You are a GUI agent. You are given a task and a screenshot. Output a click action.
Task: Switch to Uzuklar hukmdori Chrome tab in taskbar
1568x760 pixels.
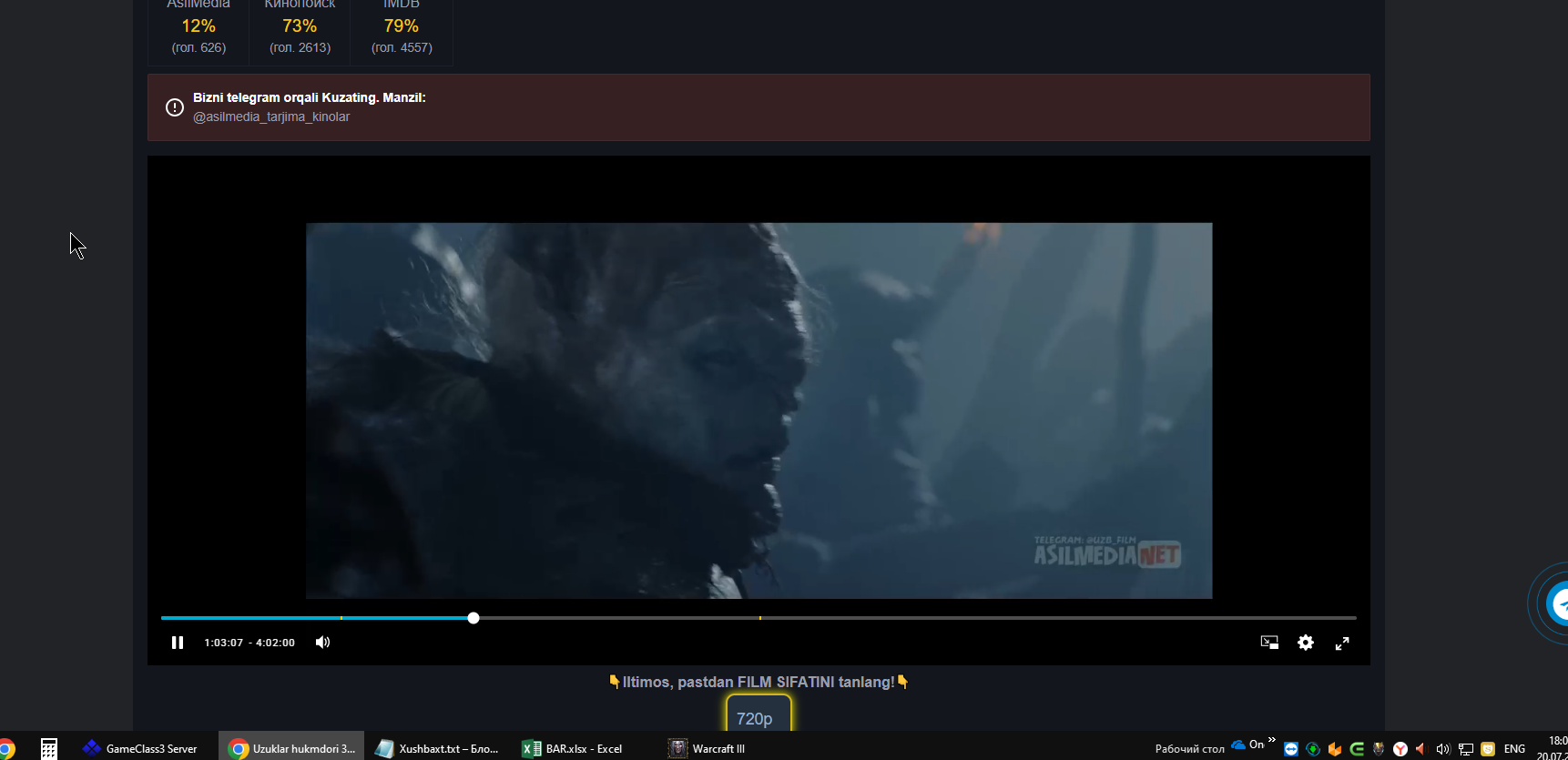(291, 748)
